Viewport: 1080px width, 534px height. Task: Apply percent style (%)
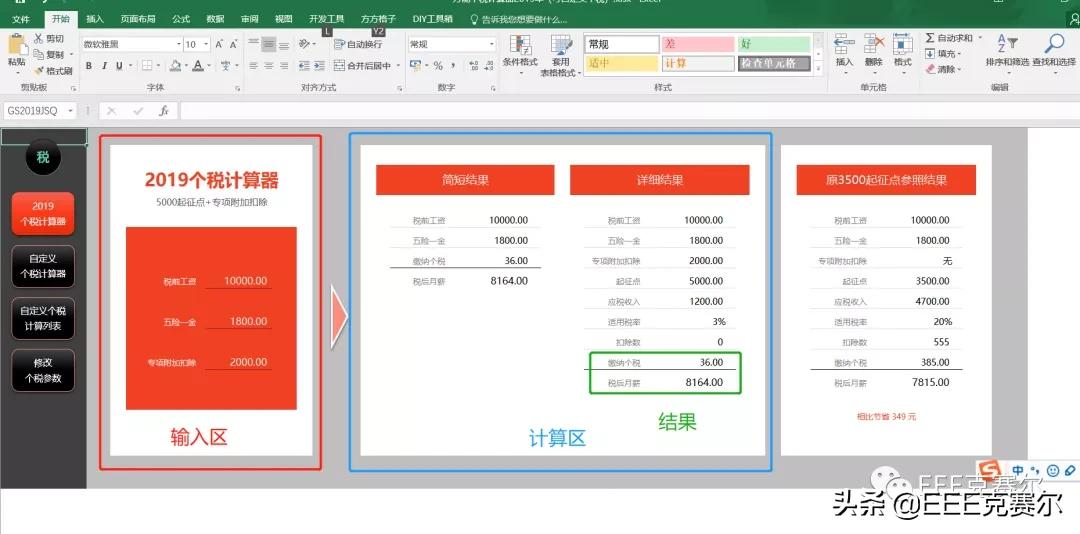point(438,65)
